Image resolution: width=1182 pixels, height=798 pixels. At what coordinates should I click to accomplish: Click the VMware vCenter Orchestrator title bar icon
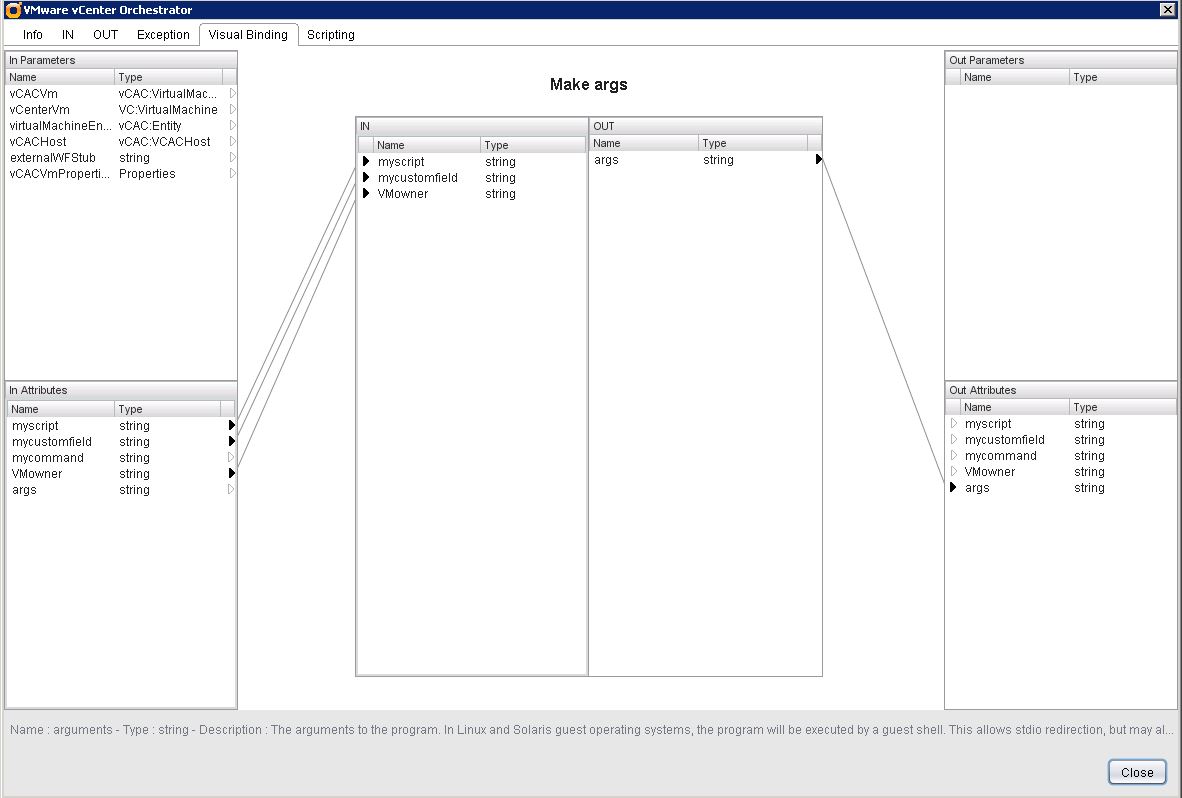tap(13, 10)
